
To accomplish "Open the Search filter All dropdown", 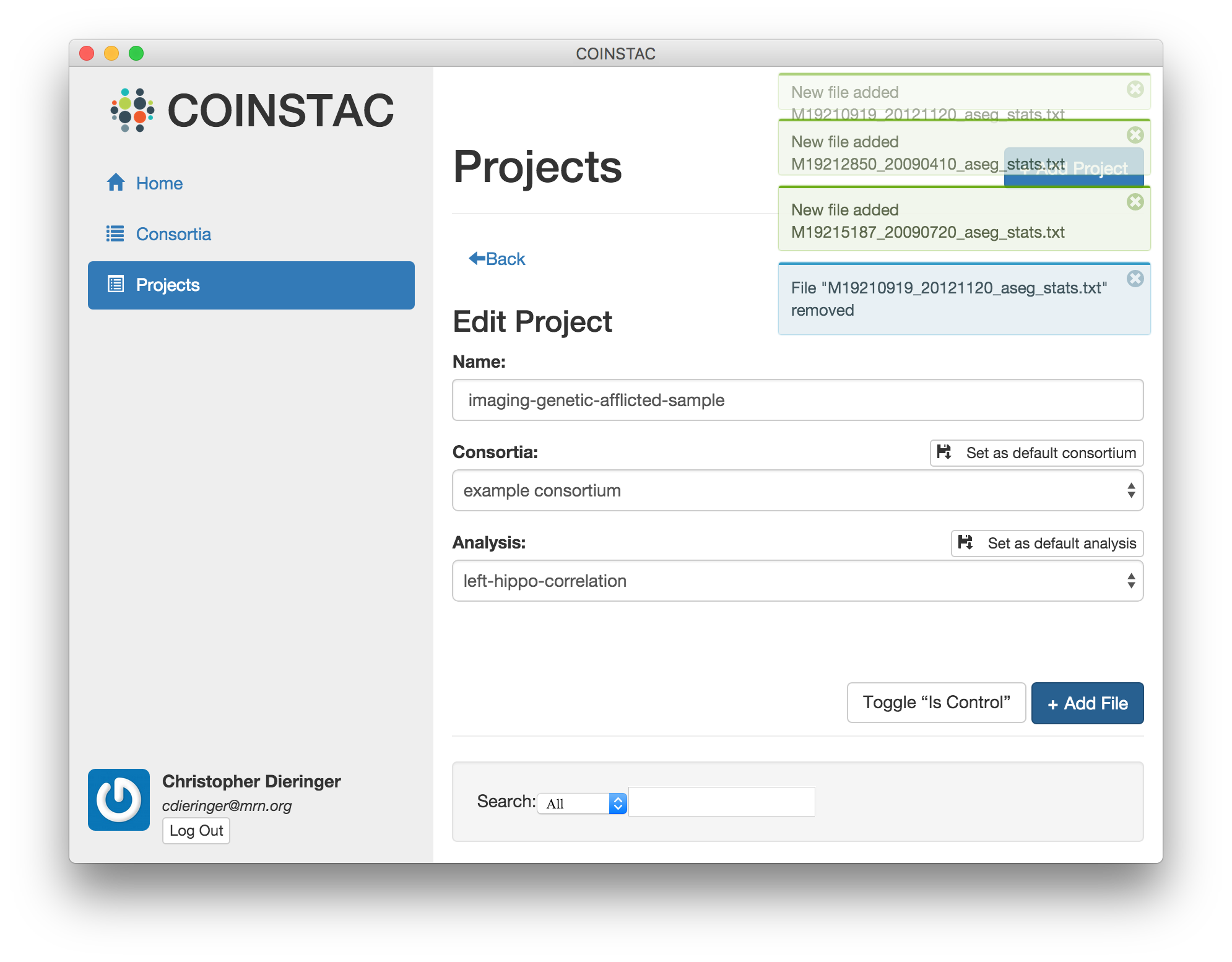I will (582, 804).
